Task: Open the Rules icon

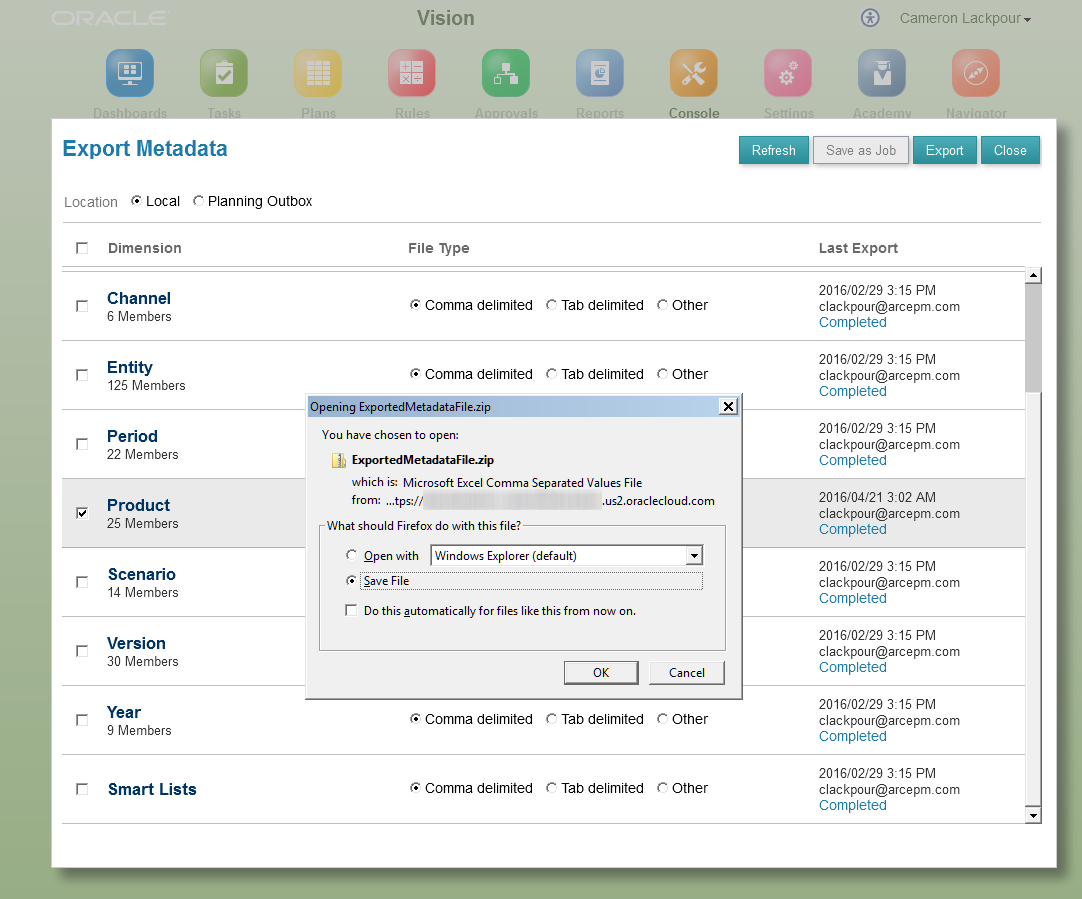Action: (411, 73)
